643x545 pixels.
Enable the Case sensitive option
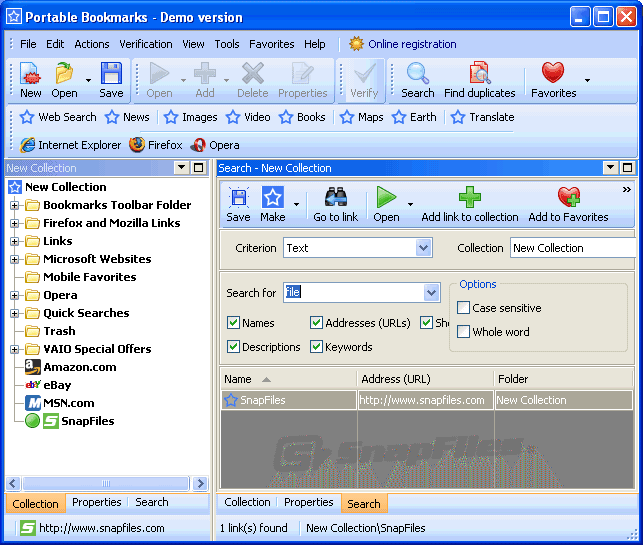tap(463, 308)
